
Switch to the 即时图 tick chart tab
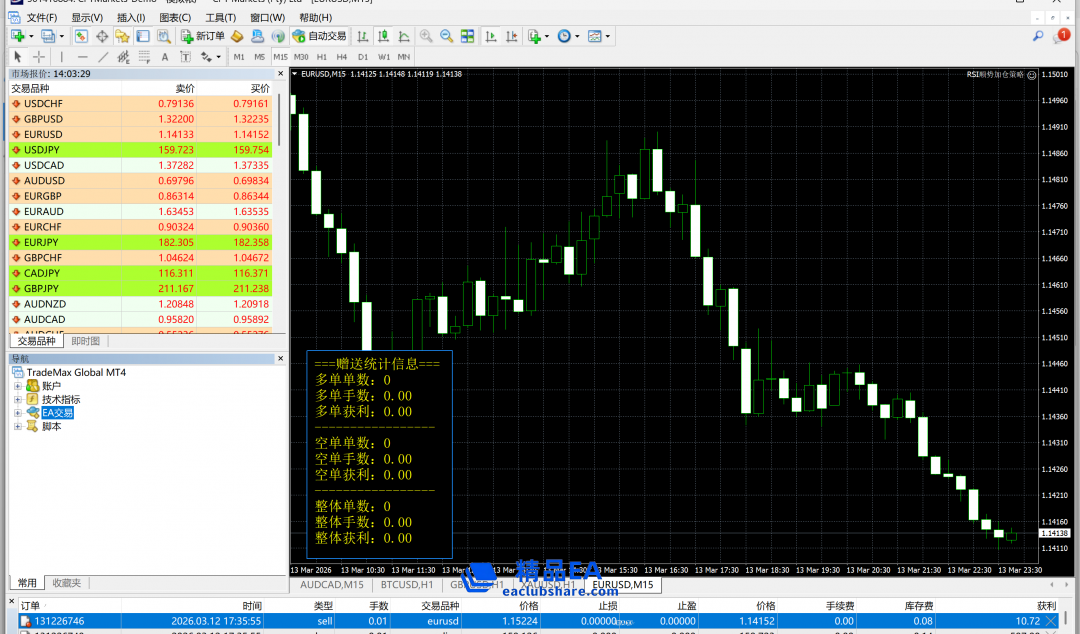click(x=86, y=341)
